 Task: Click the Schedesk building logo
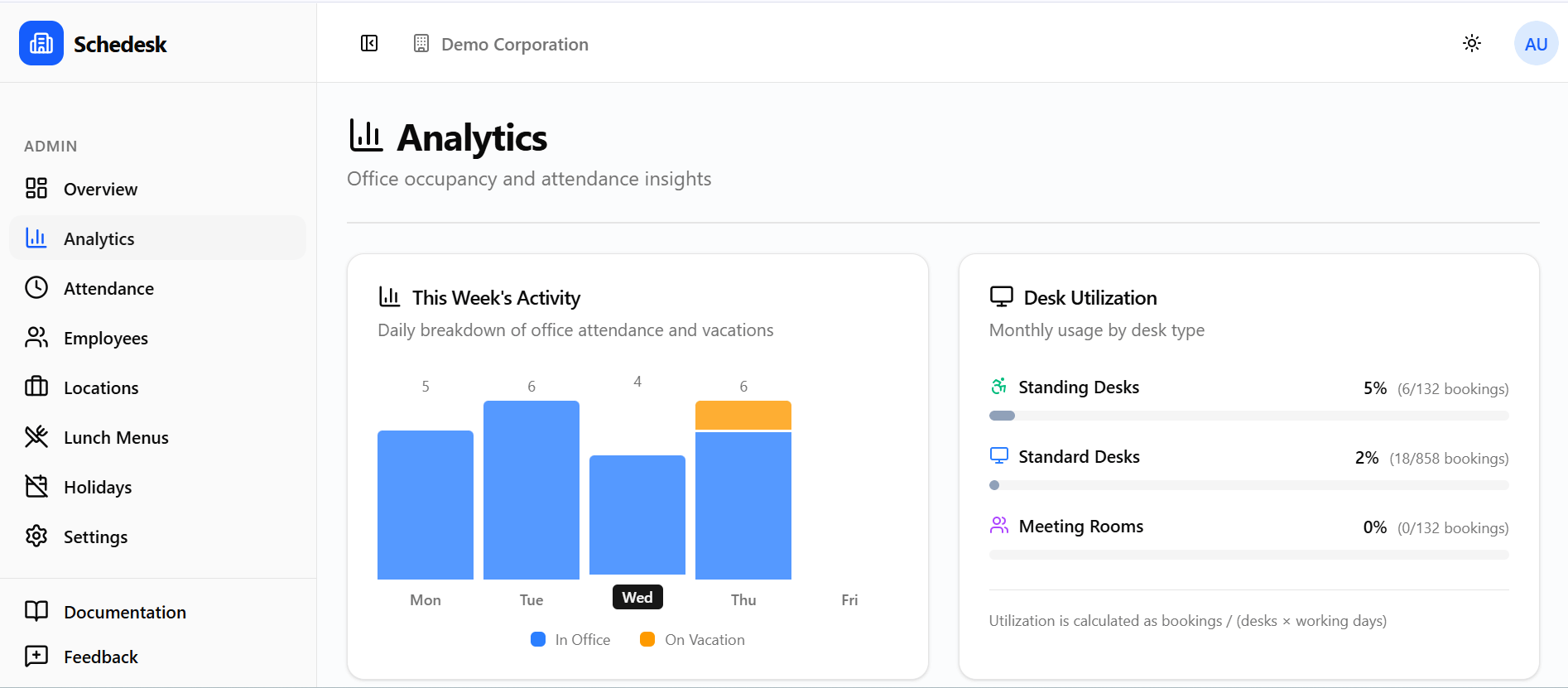(41, 43)
